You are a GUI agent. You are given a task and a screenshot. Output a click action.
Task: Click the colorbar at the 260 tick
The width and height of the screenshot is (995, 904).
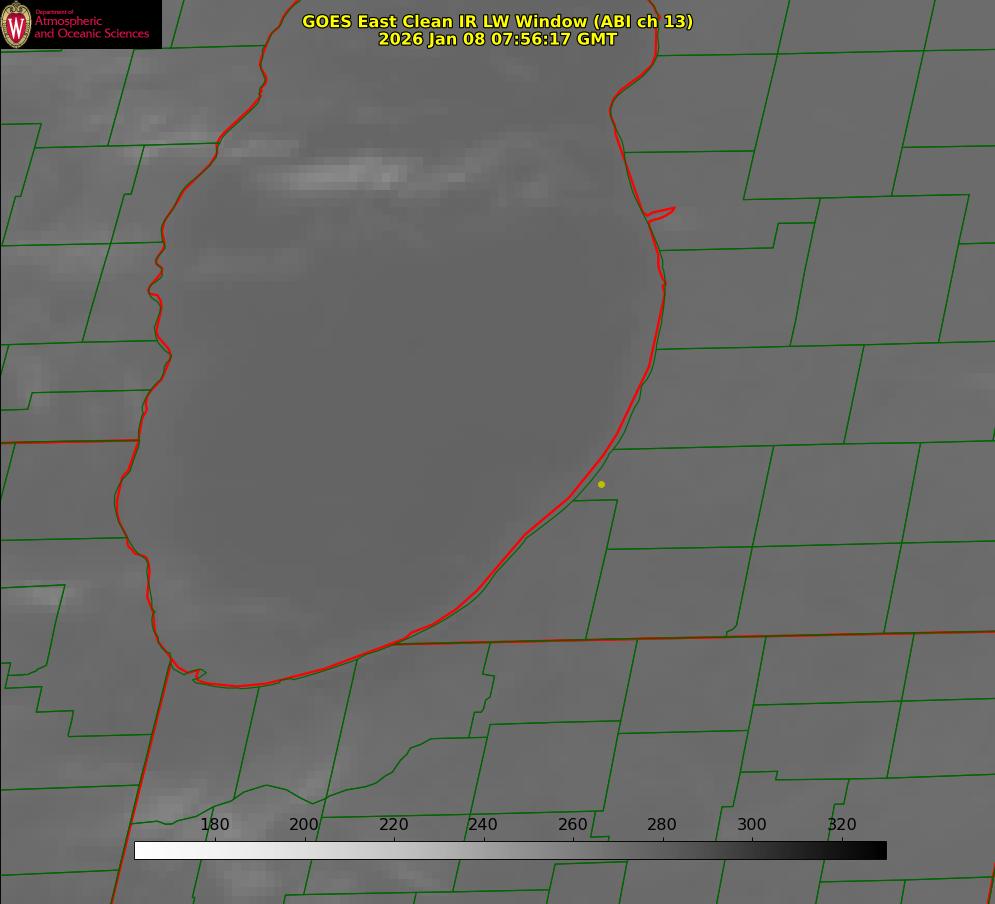click(573, 850)
